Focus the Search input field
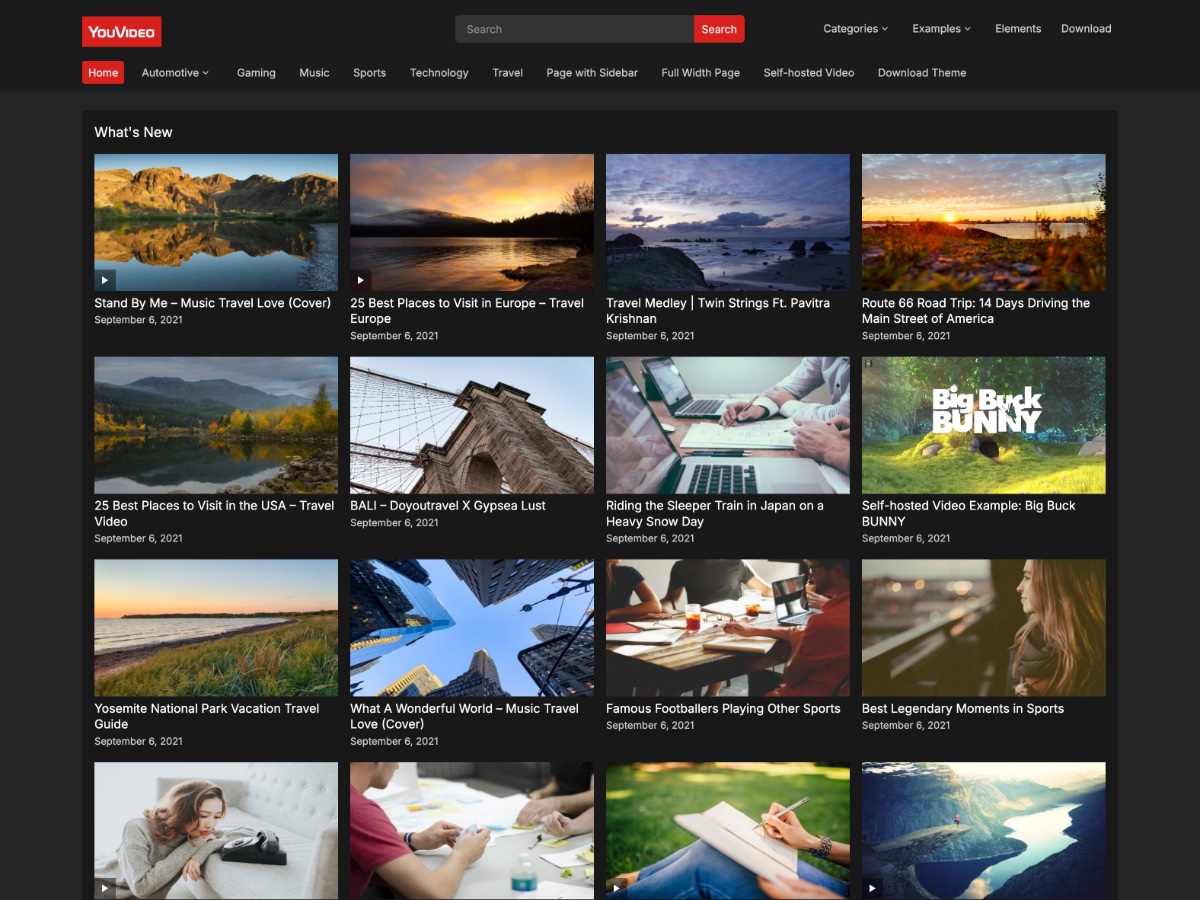This screenshot has height=900, width=1200. [574, 29]
